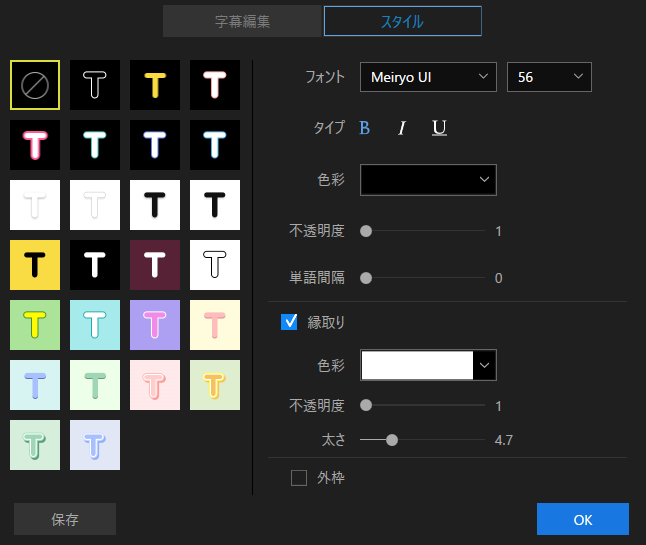Uncheck the 縁取り outline checkbox

(289, 322)
